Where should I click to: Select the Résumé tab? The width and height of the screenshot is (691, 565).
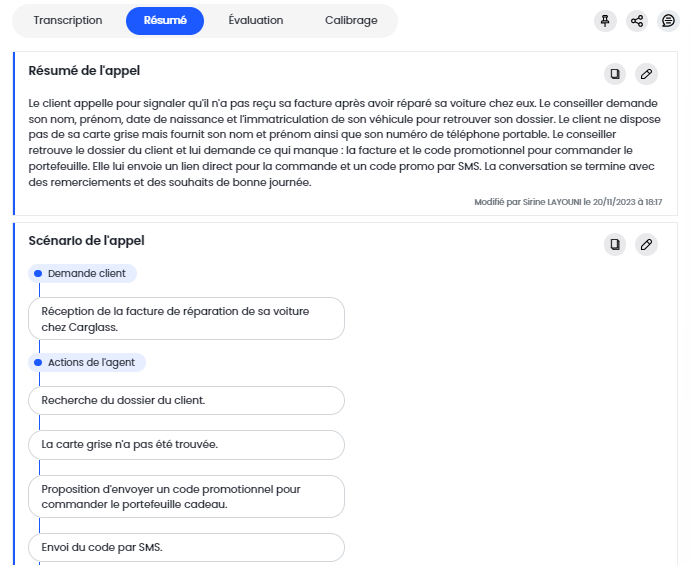(165, 21)
